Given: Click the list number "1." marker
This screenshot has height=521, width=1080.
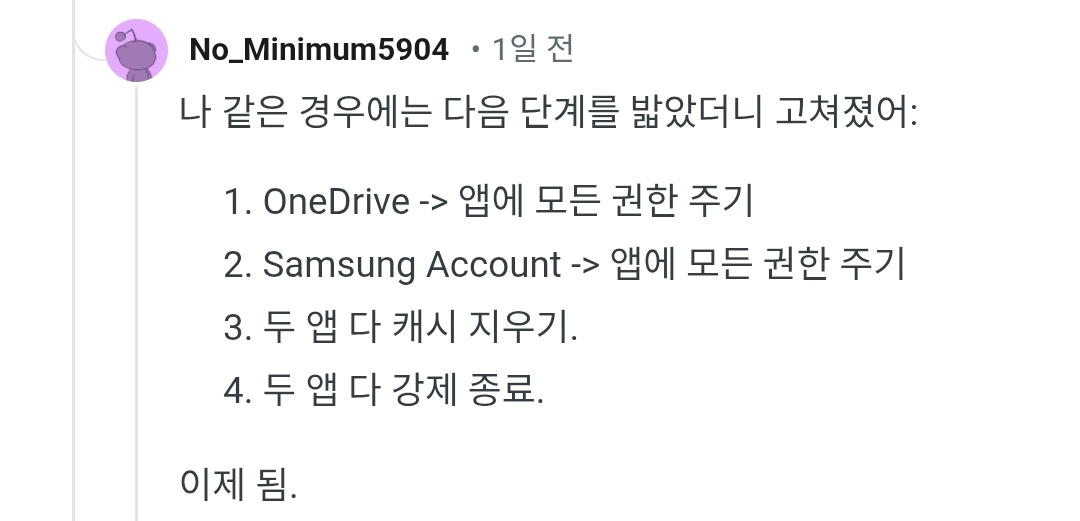Looking at the screenshot, I should pyautogui.click(x=238, y=202).
